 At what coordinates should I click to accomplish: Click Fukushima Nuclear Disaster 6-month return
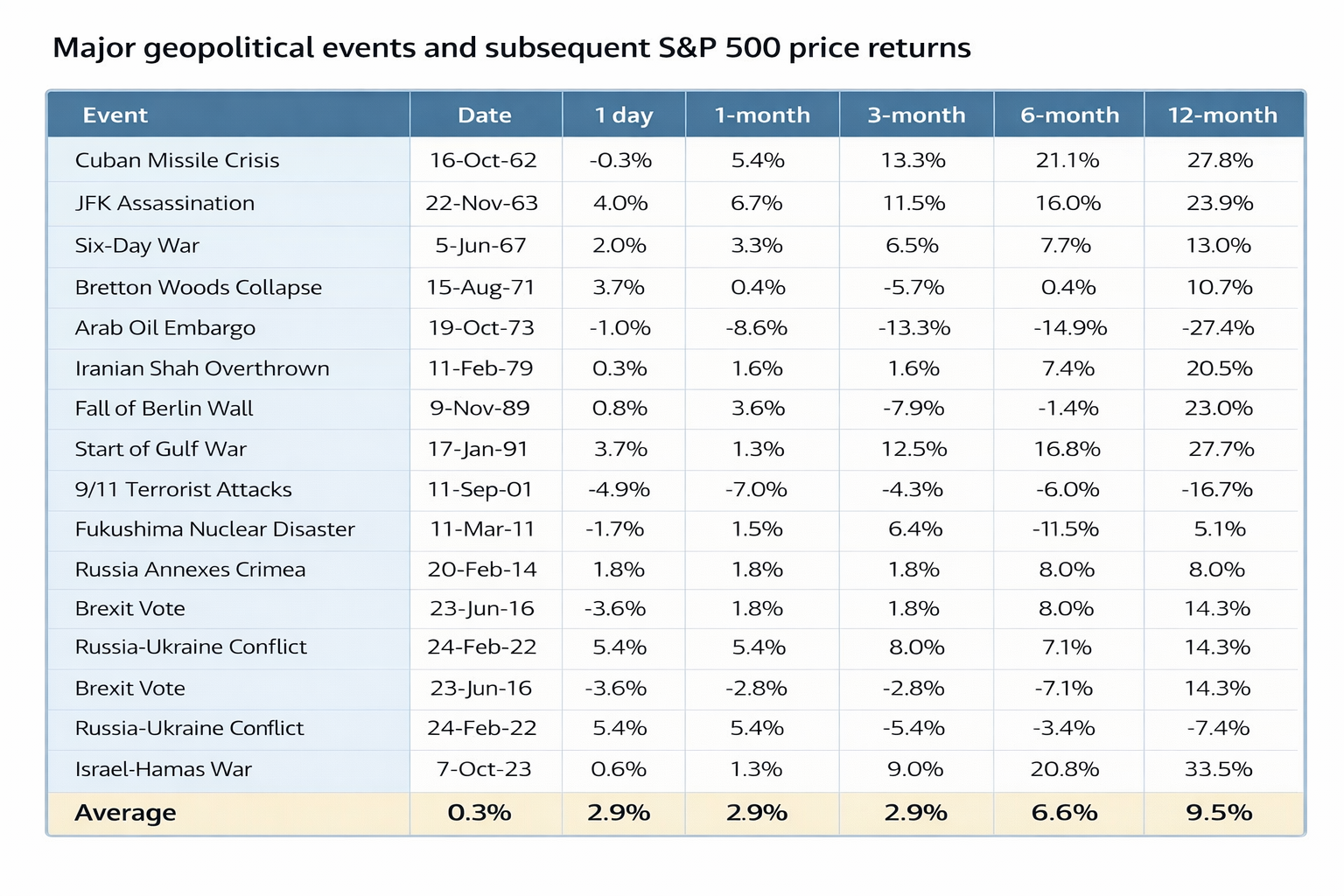pos(1066,529)
